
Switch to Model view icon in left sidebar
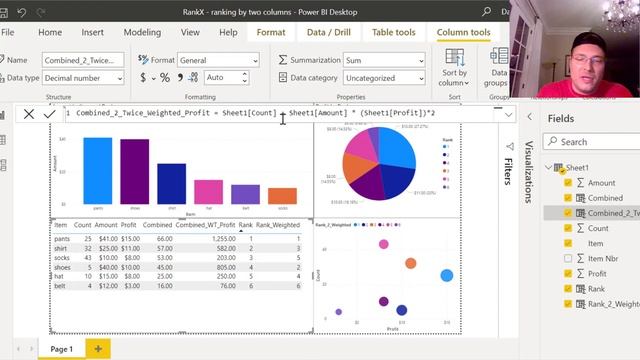[x=3, y=165]
